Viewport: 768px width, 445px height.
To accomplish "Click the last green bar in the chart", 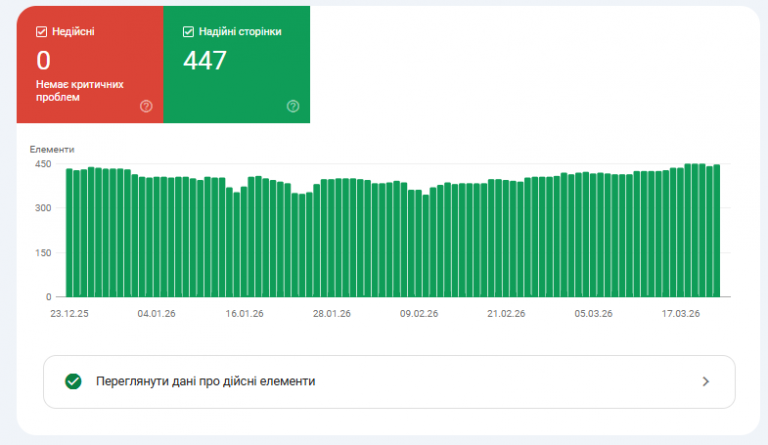I will pos(717,231).
